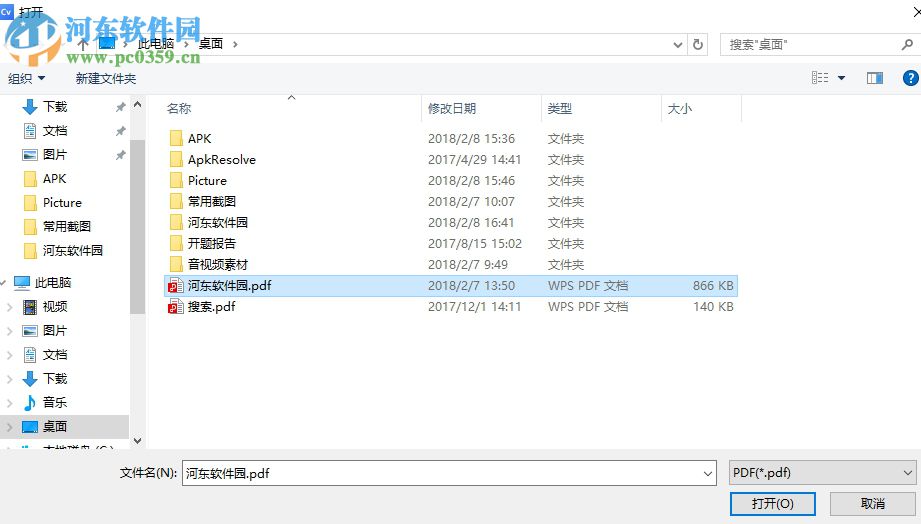921x524 pixels.
Task: Click 新建文件夹 button
Action: click(106, 78)
